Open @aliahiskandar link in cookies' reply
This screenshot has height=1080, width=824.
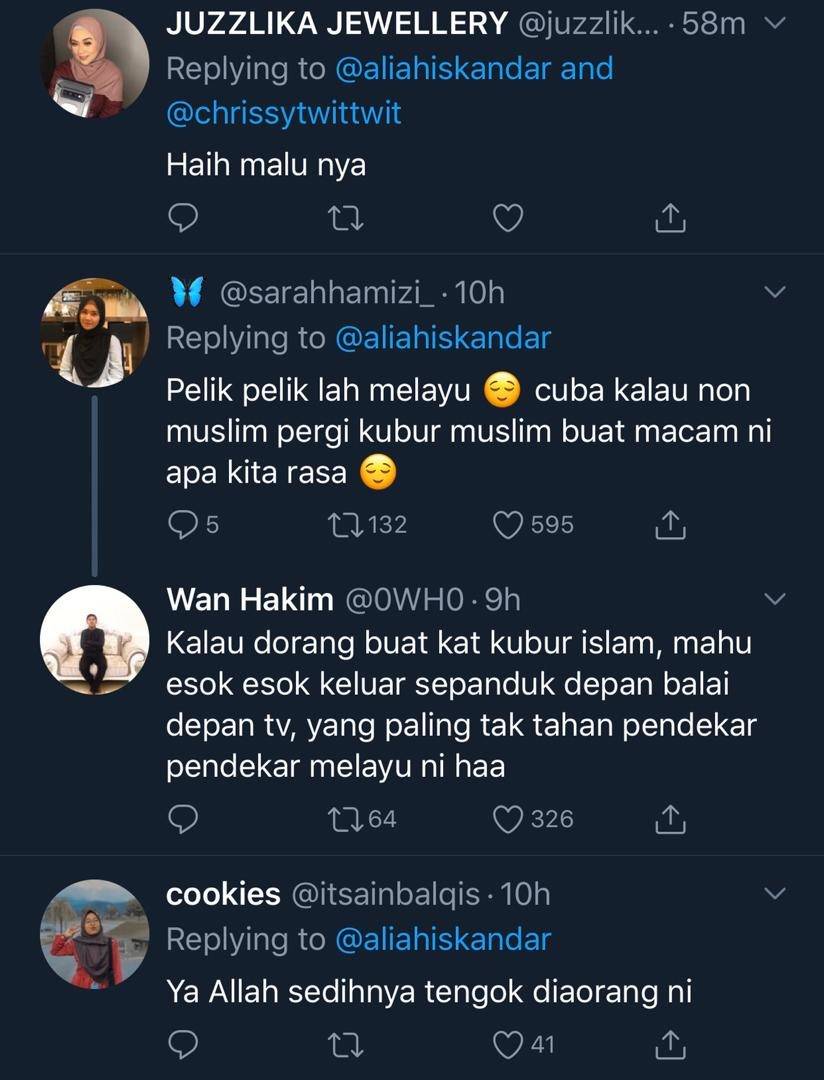pos(442,939)
